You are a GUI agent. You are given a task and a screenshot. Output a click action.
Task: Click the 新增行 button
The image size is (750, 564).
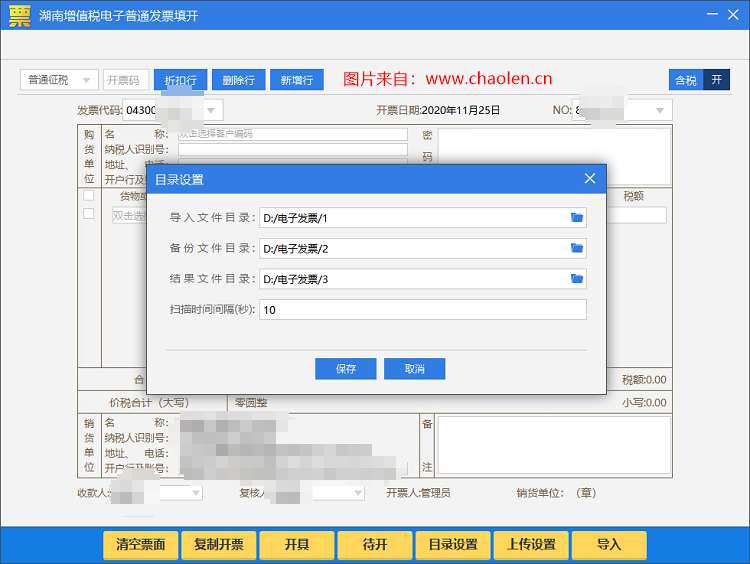click(297, 80)
